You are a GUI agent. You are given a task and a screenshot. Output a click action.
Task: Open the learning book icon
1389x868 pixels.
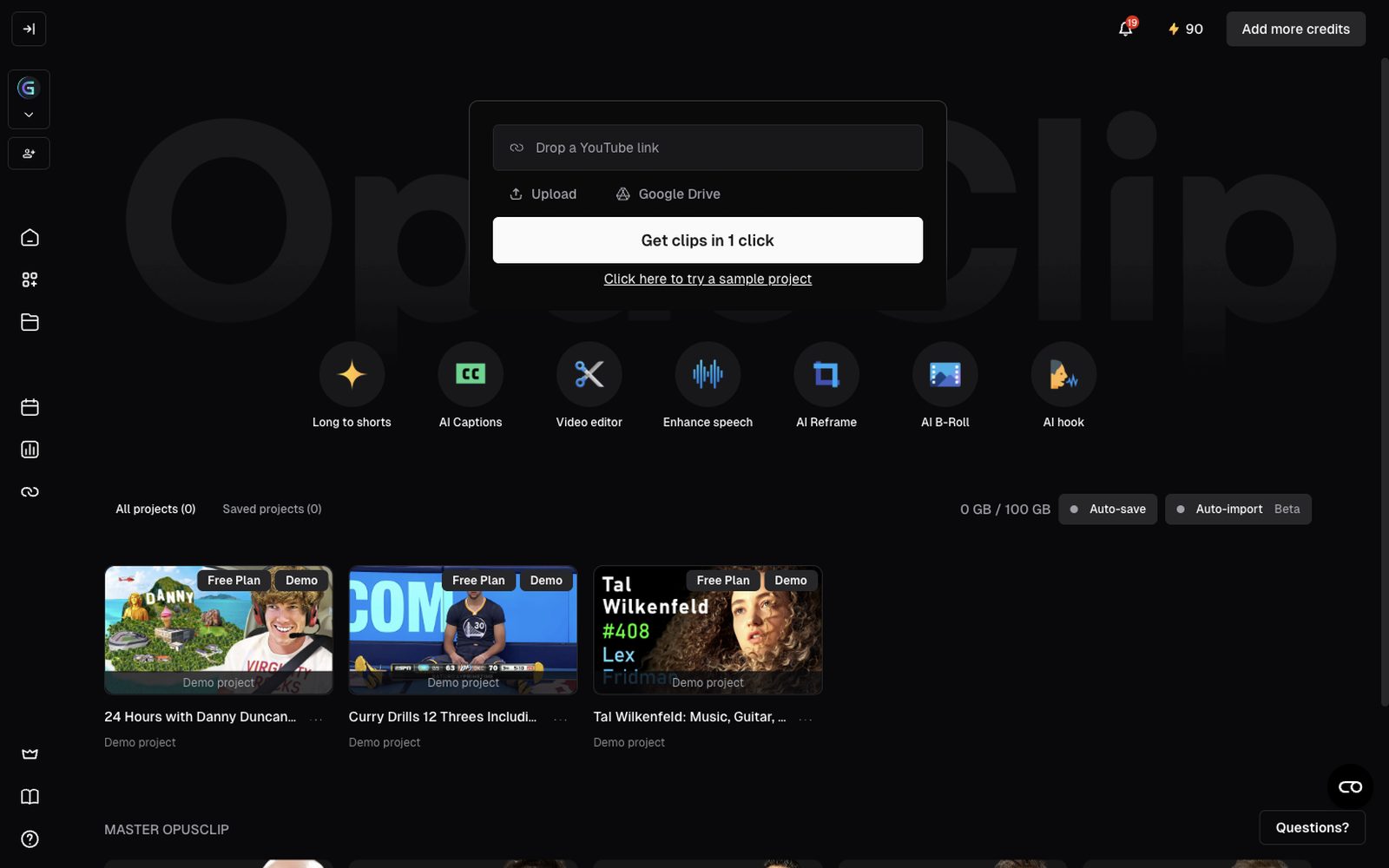tap(30, 797)
